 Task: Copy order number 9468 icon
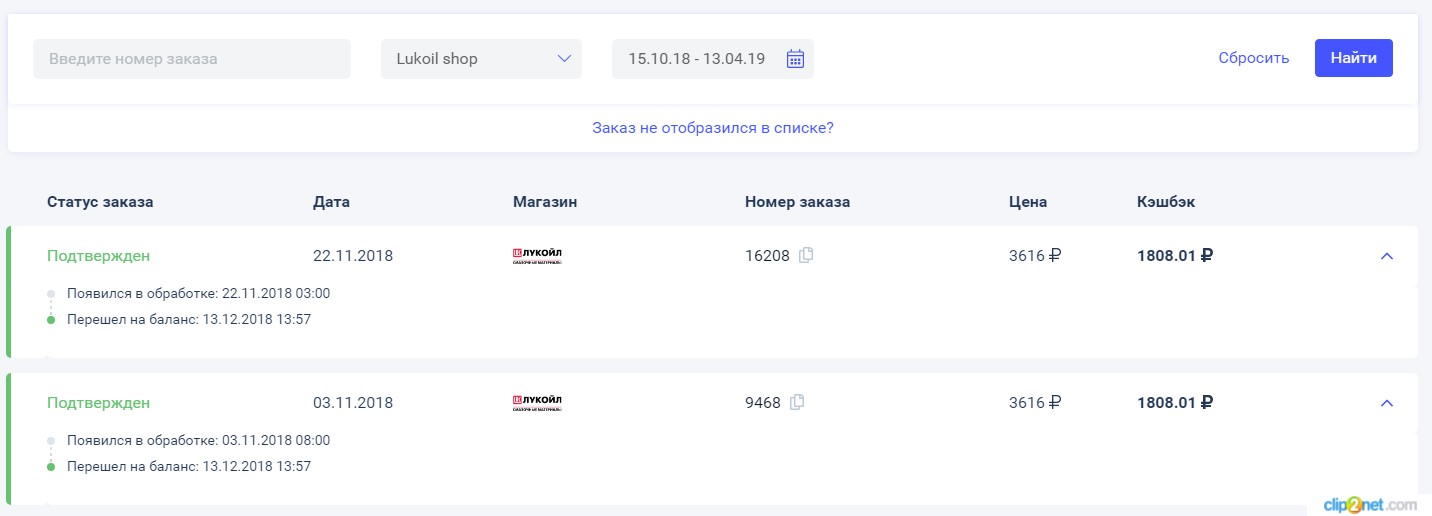pos(797,402)
